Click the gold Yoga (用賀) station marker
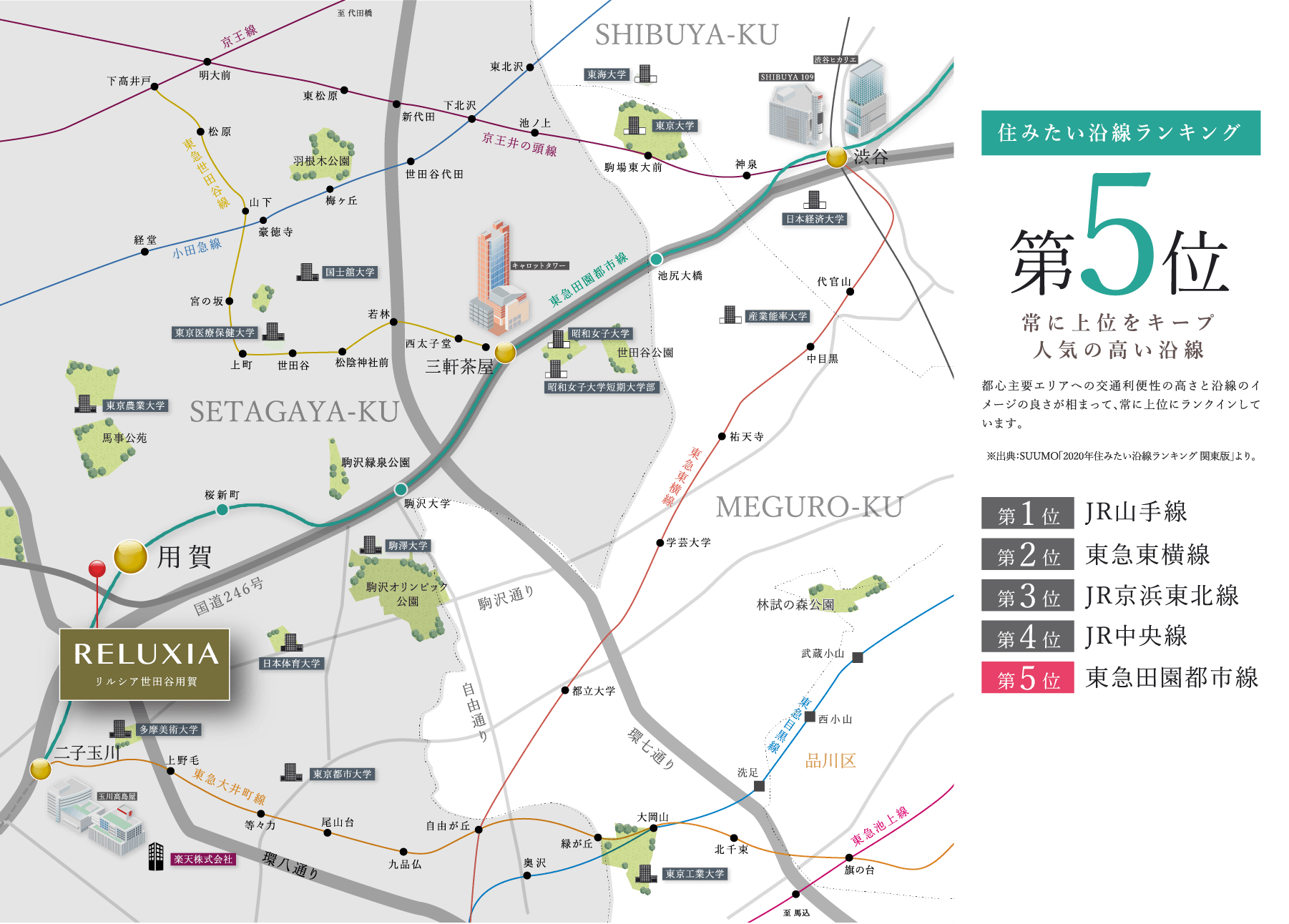This screenshot has height=924, width=1289. click(x=131, y=556)
